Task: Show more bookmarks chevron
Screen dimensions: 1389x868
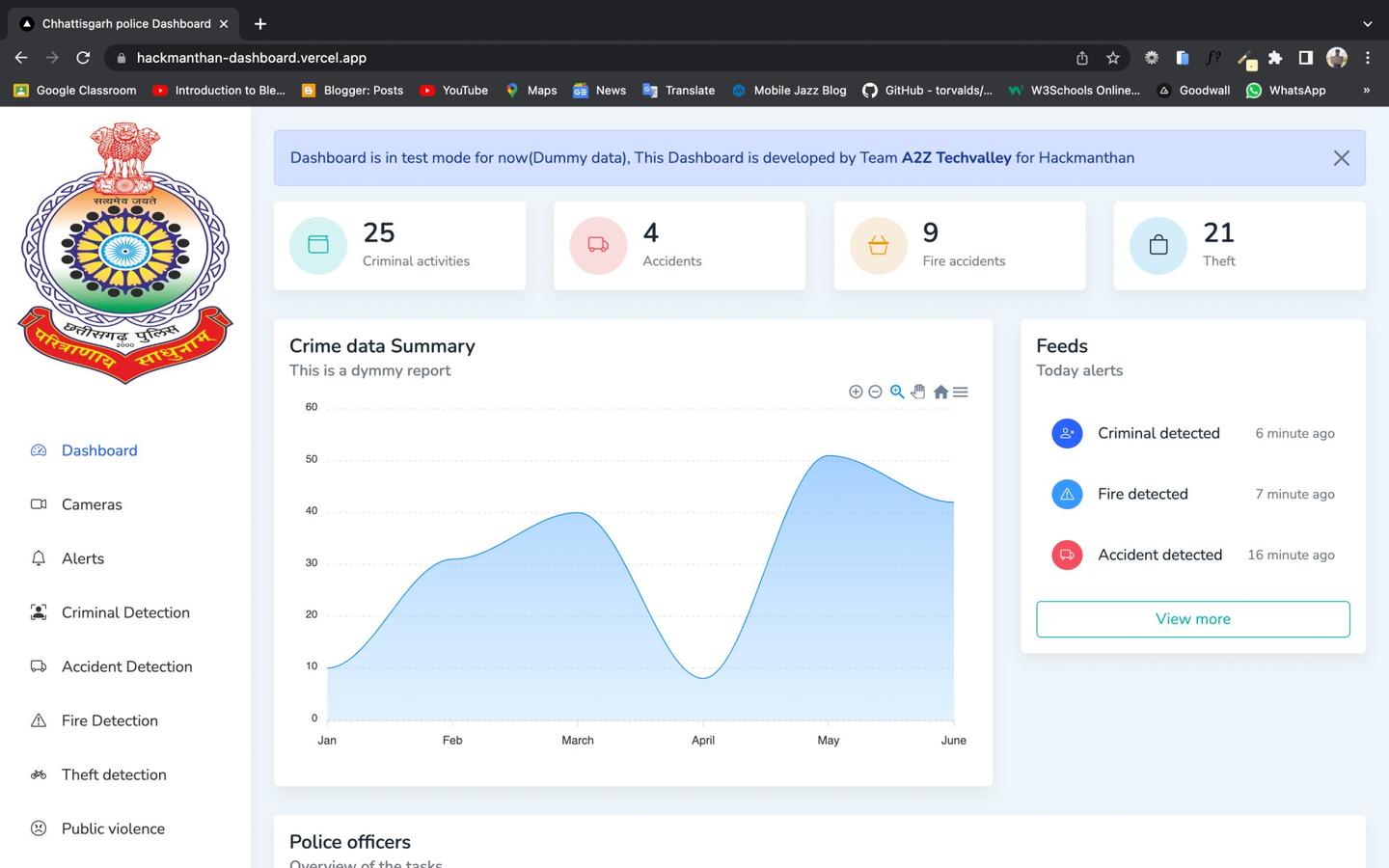Action: 1366,91
